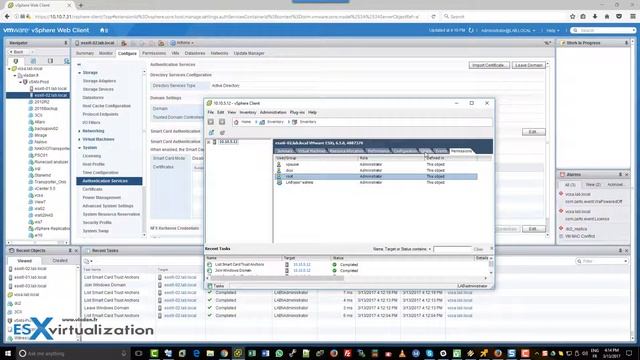The width and height of the screenshot is (640, 360).
Task: Click the Cortana search box on the taskbar
Action: tap(73, 353)
